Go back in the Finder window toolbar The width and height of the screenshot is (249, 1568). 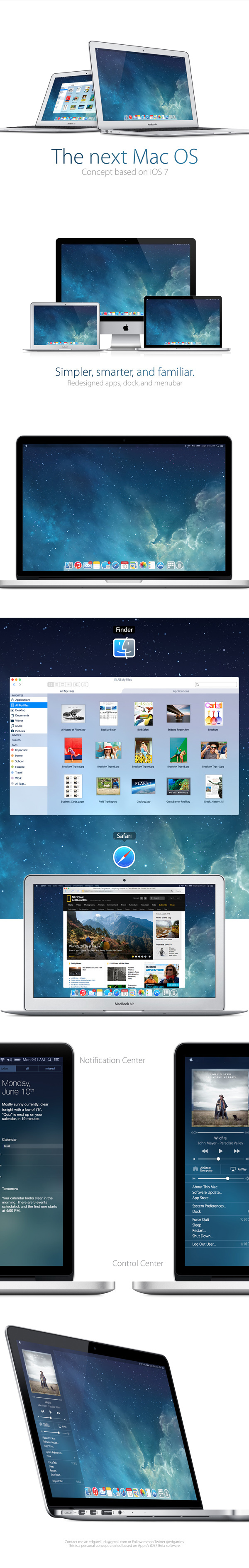13,685
